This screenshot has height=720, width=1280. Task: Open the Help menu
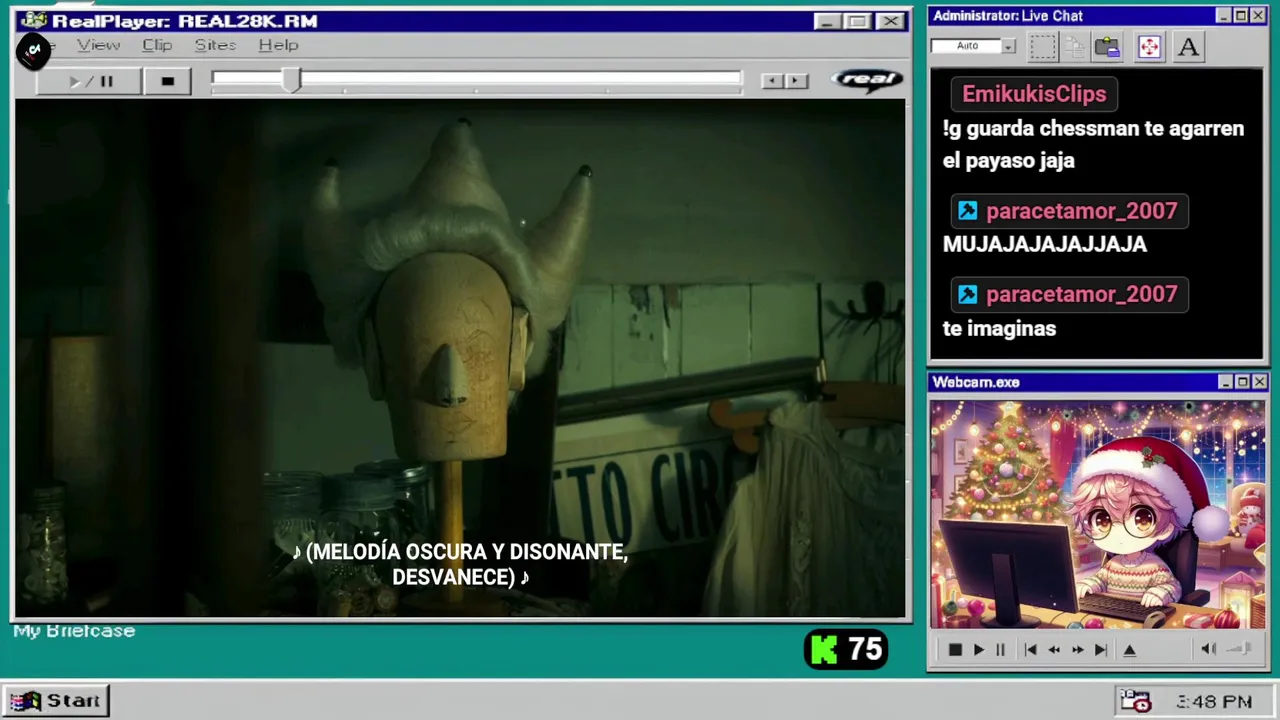(x=278, y=45)
